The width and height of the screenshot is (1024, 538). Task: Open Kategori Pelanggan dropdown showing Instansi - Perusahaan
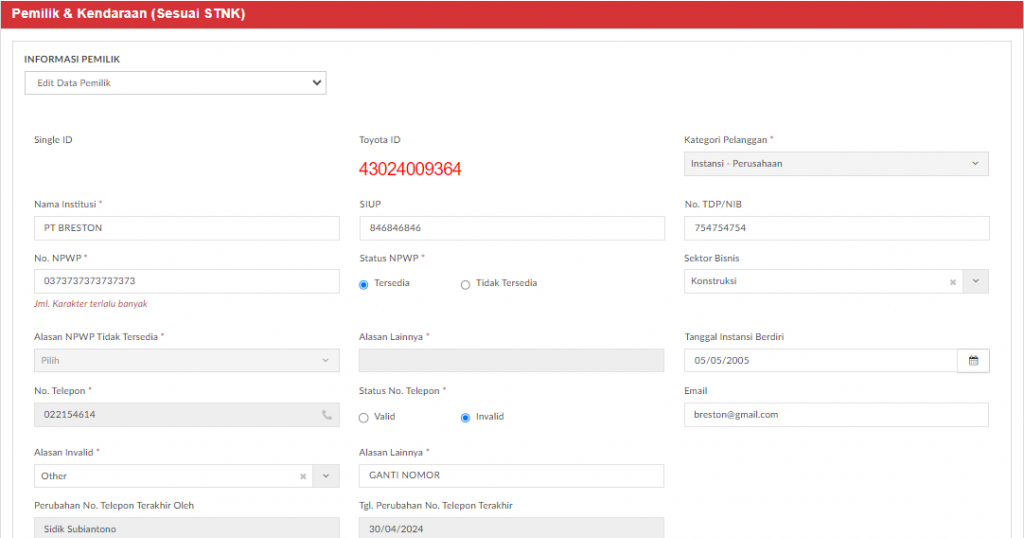point(836,164)
